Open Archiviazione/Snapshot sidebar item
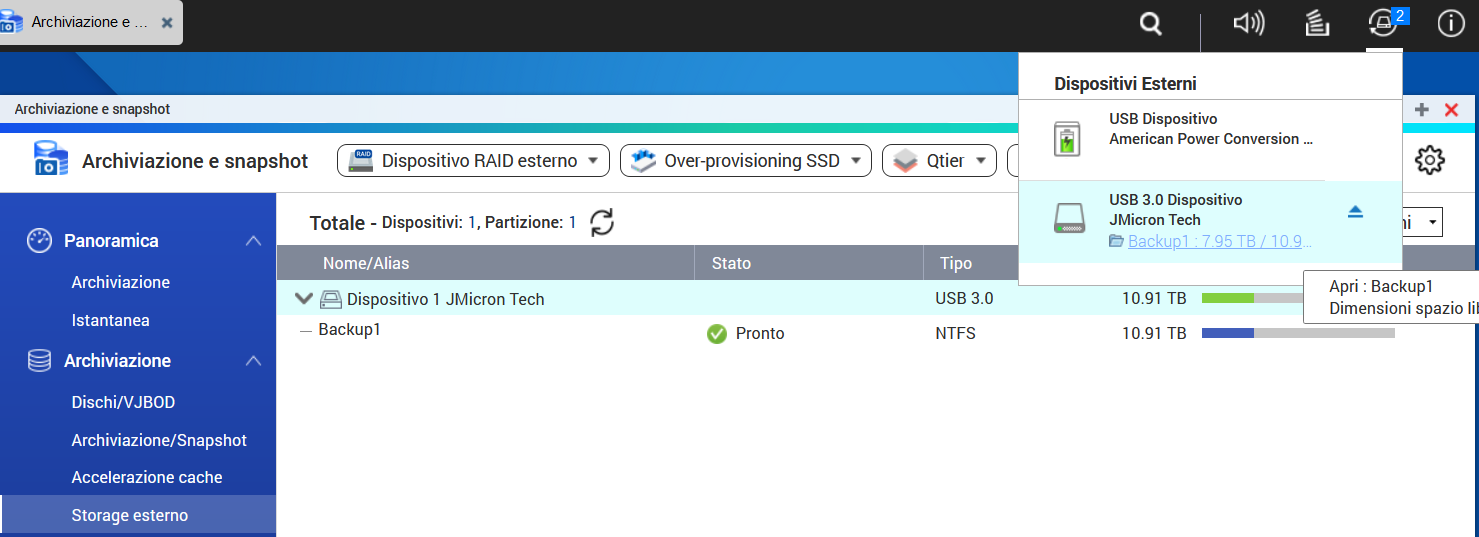 159,440
